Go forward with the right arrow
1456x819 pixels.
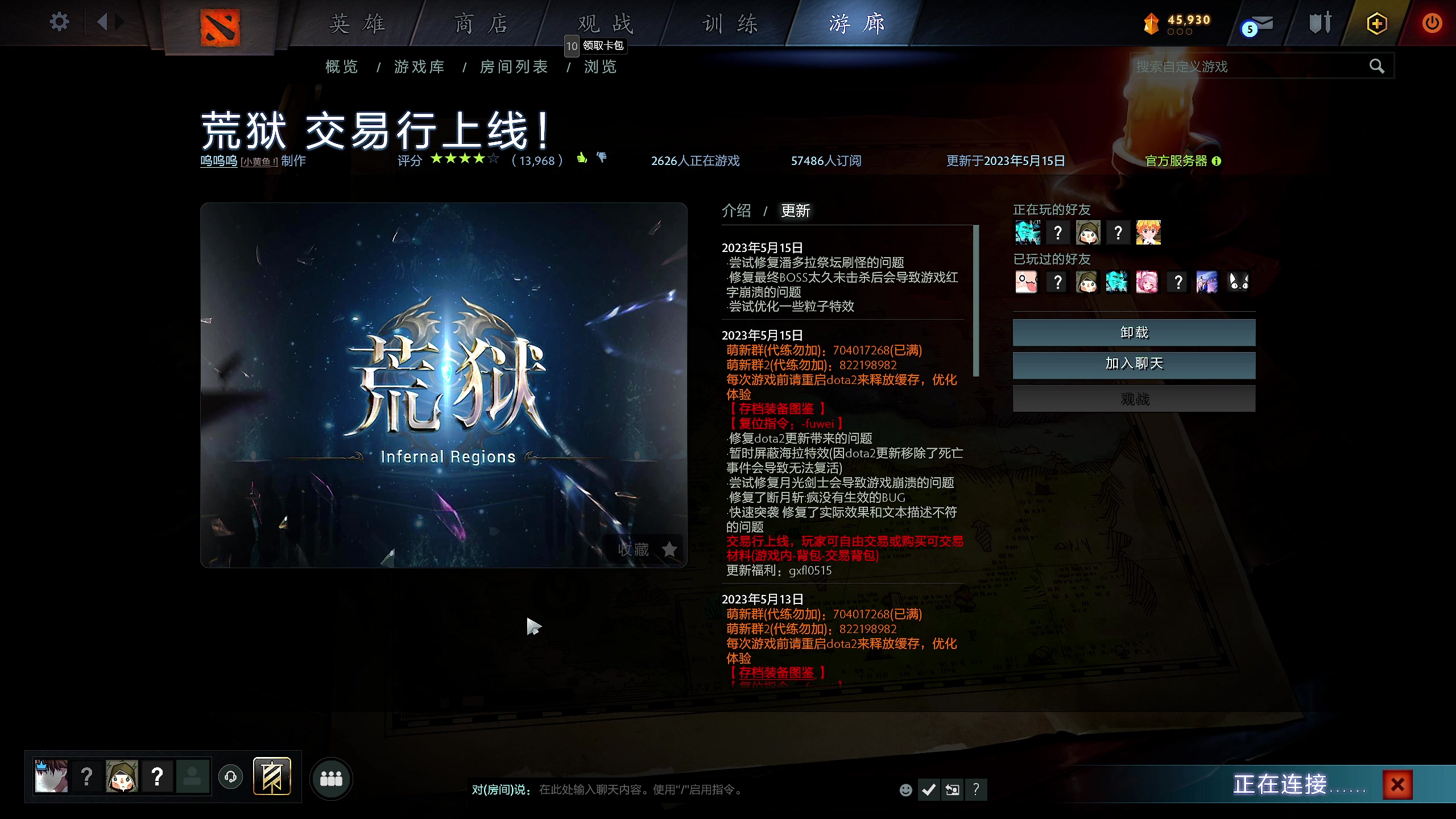point(120,22)
